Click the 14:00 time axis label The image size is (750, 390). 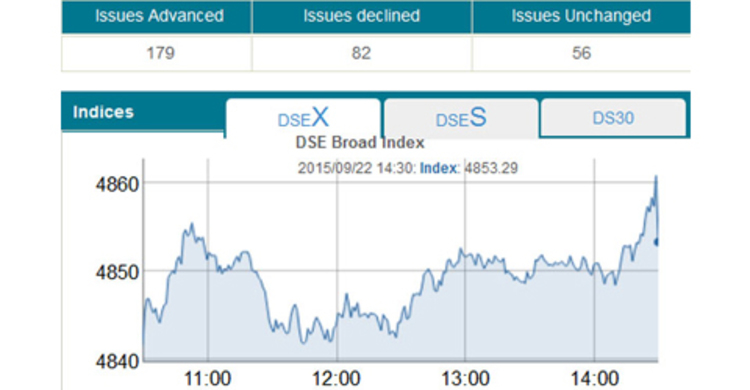(595, 379)
